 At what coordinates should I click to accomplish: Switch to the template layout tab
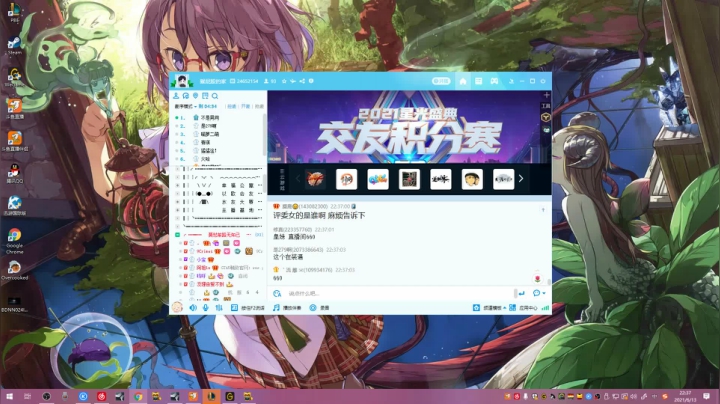478,81
